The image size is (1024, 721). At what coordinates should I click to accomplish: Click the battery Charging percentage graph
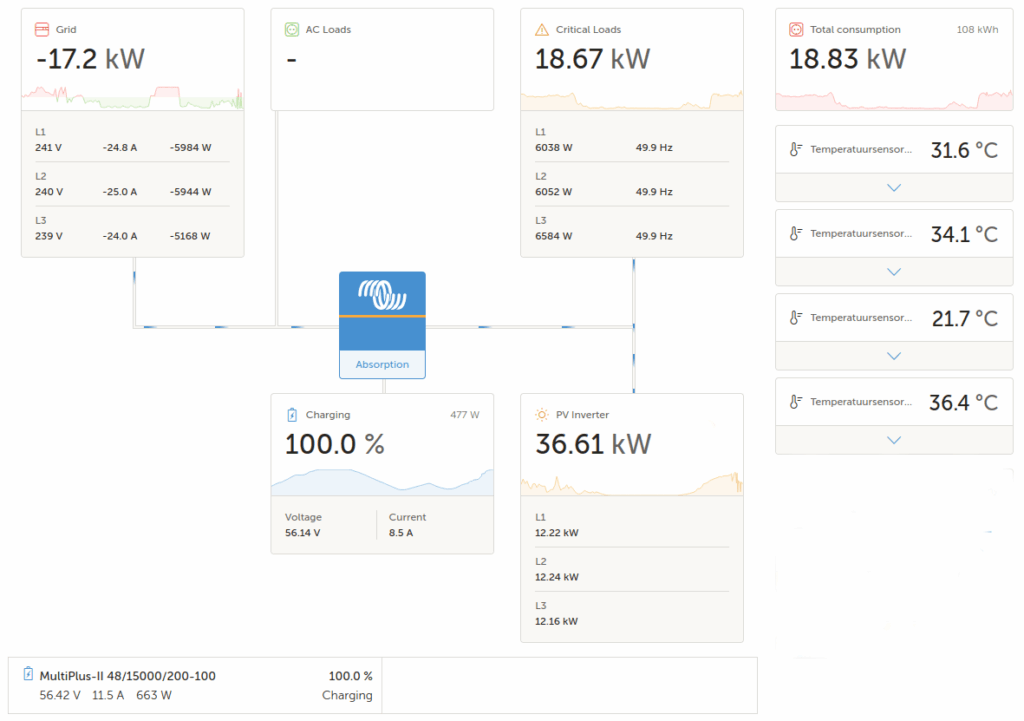click(x=382, y=481)
